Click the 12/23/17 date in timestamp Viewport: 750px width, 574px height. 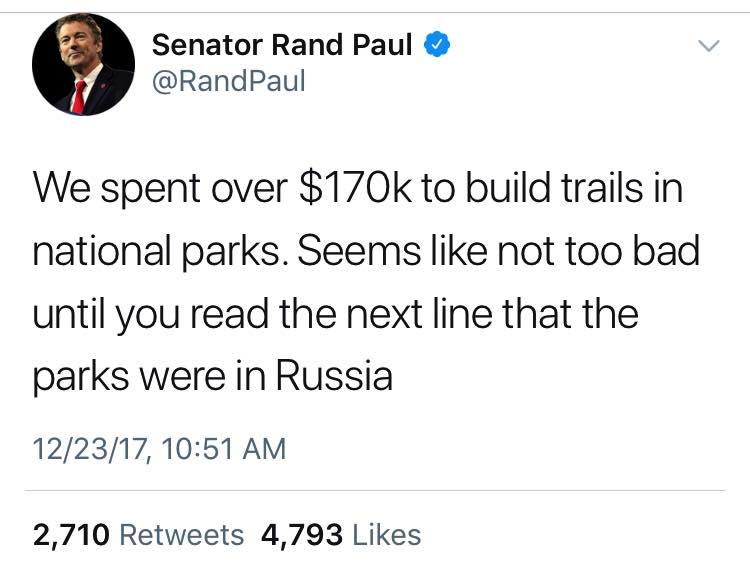(x=90, y=449)
